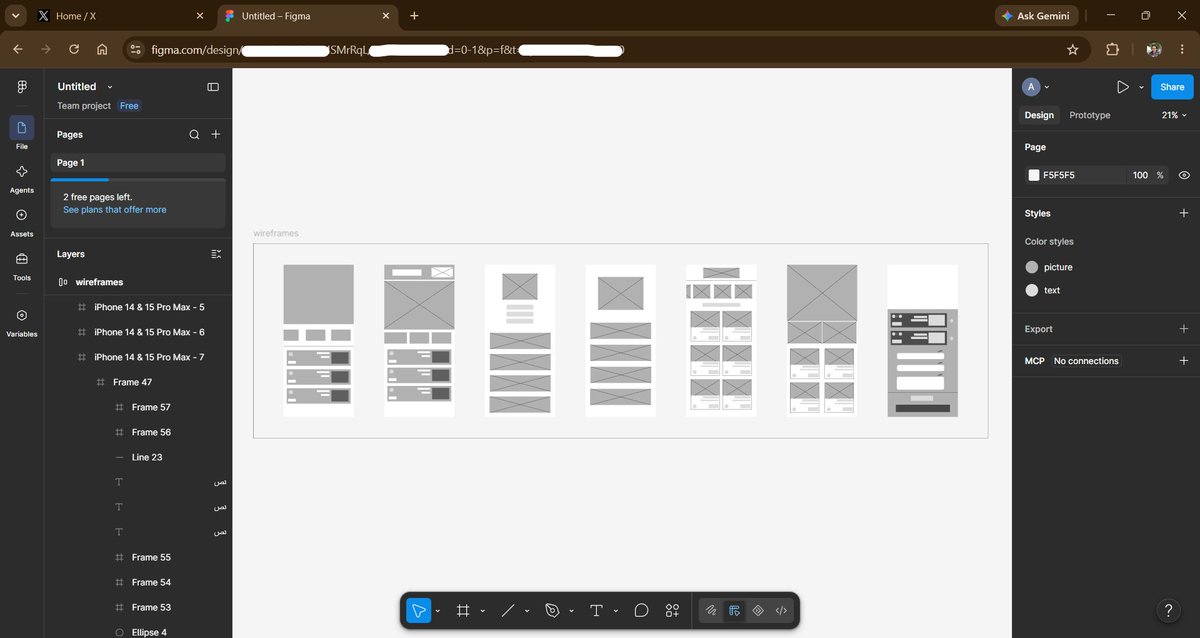This screenshot has height=638, width=1200.
Task: Switch to the Home / X browser tab
Action: click(x=120, y=16)
